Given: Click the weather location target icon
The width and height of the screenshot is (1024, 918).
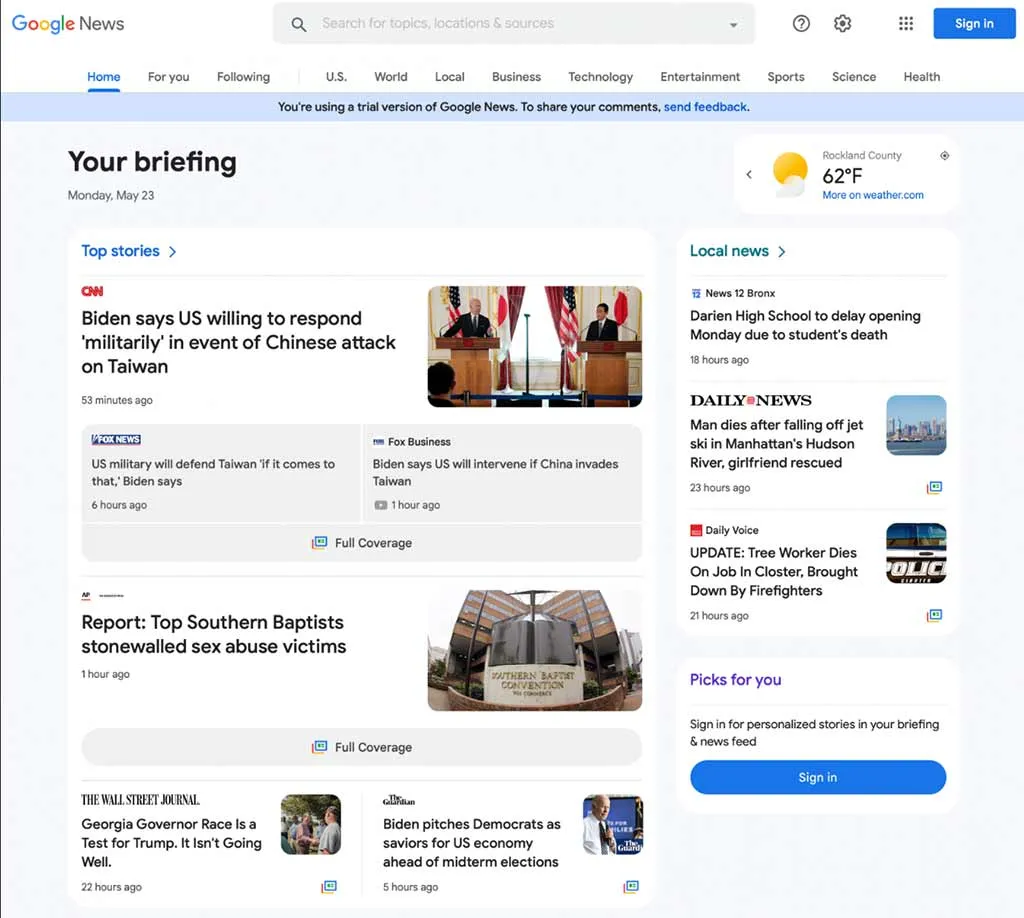Looking at the screenshot, I should (945, 156).
